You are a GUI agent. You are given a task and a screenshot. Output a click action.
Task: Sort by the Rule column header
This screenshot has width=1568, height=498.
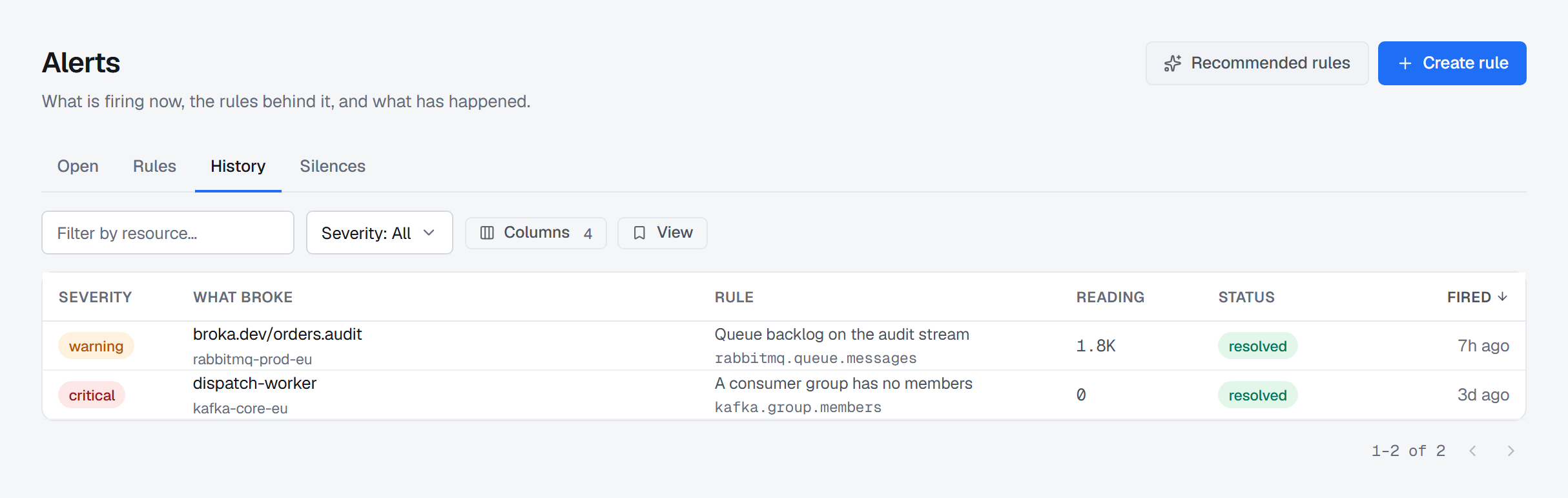point(734,297)
